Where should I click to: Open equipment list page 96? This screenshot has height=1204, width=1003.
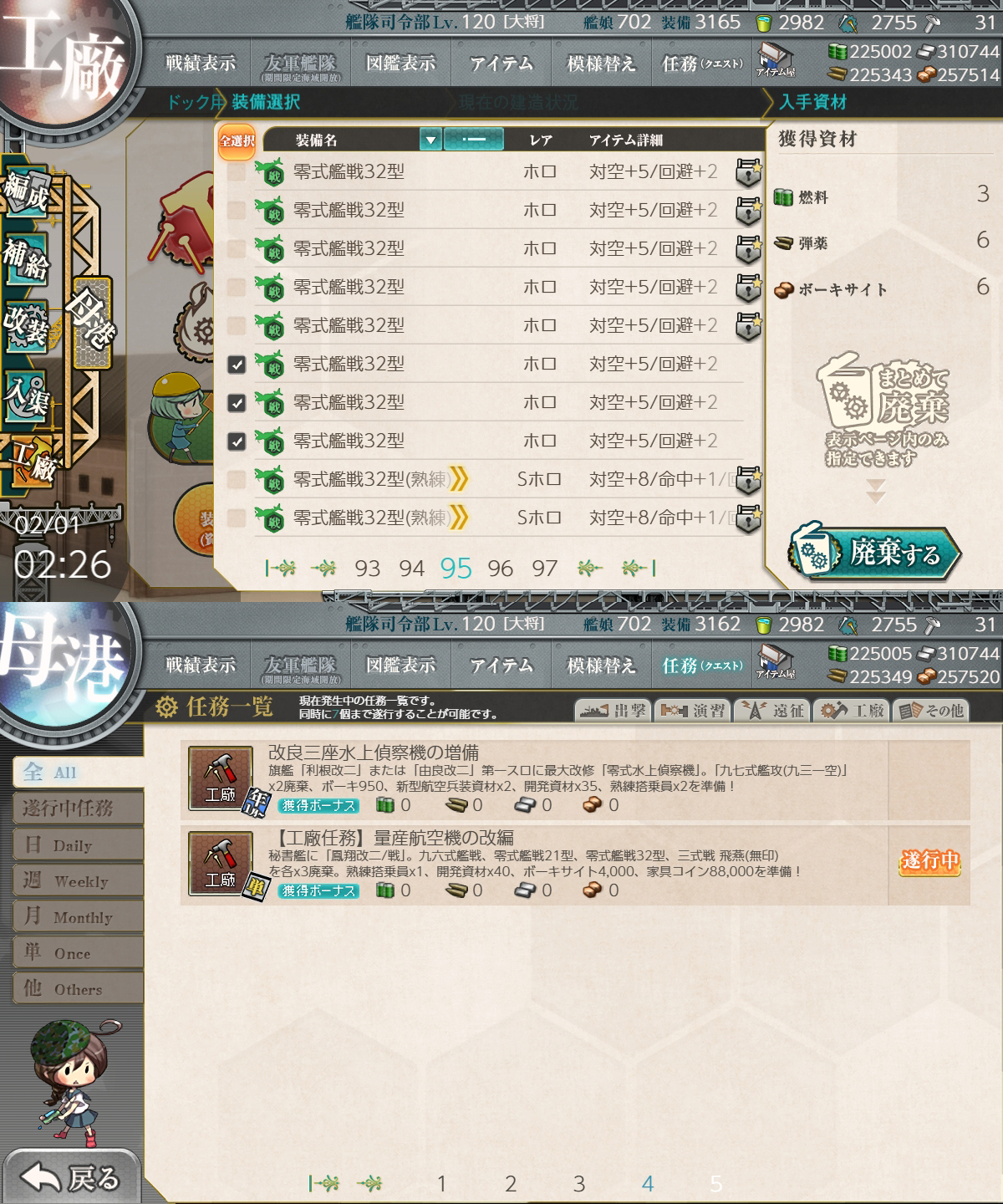500,569
